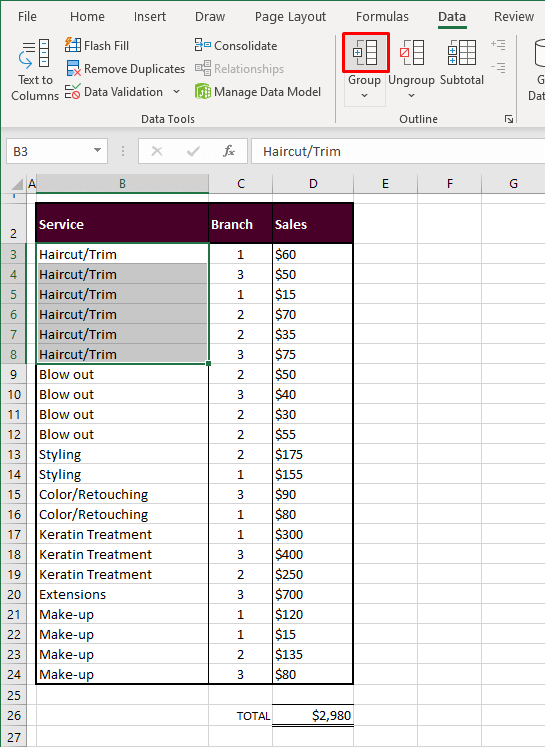Select column E header
Viewport: 545px width, 747px height.
[x=385, y=184]
